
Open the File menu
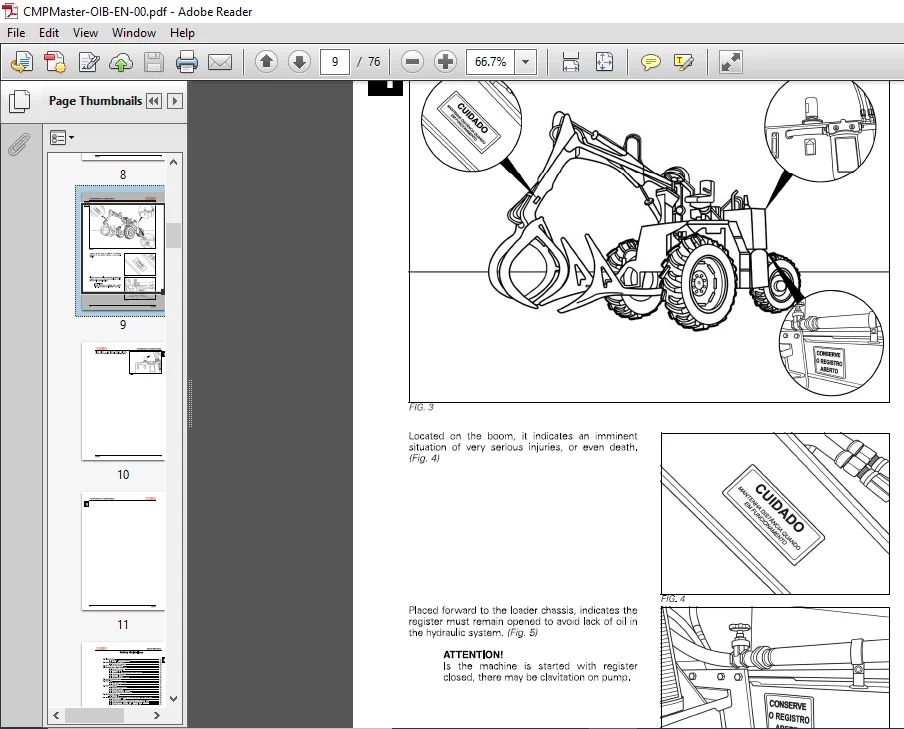coord(16,33)
